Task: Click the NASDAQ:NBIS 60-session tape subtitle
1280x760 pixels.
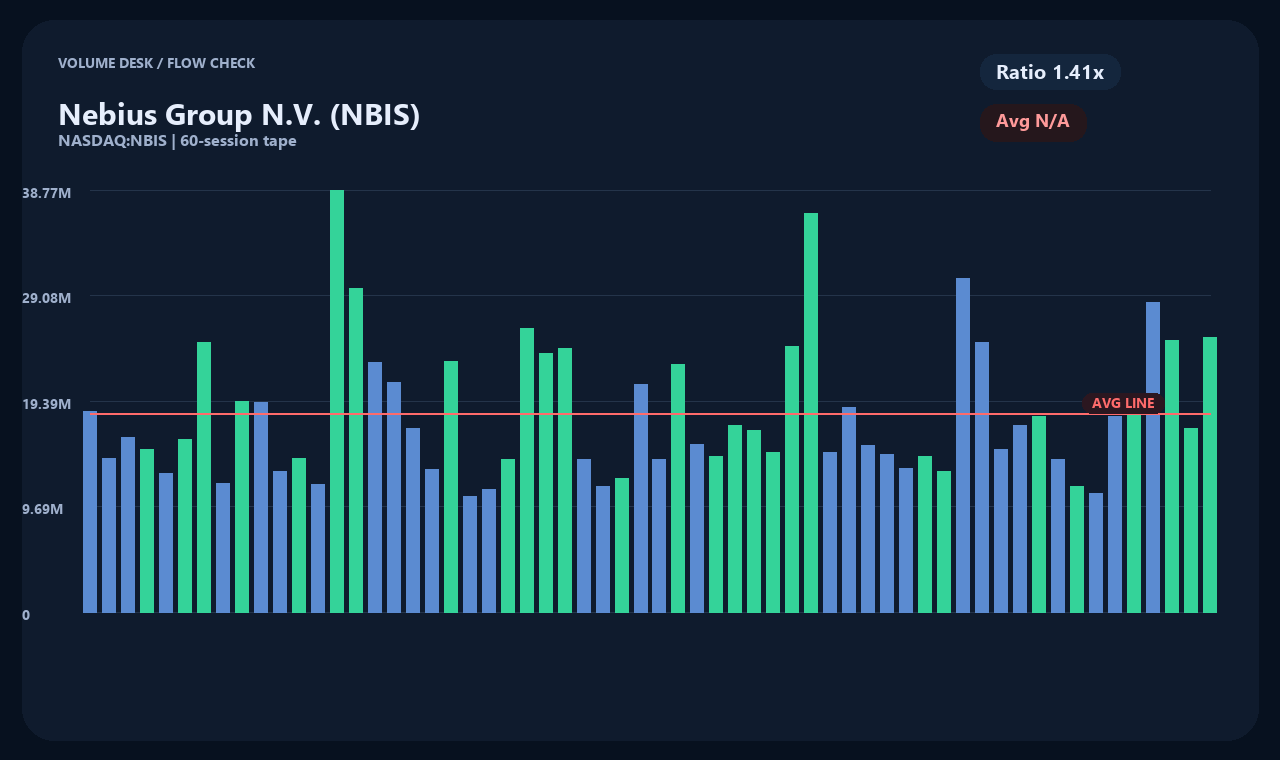Action: 177,141
